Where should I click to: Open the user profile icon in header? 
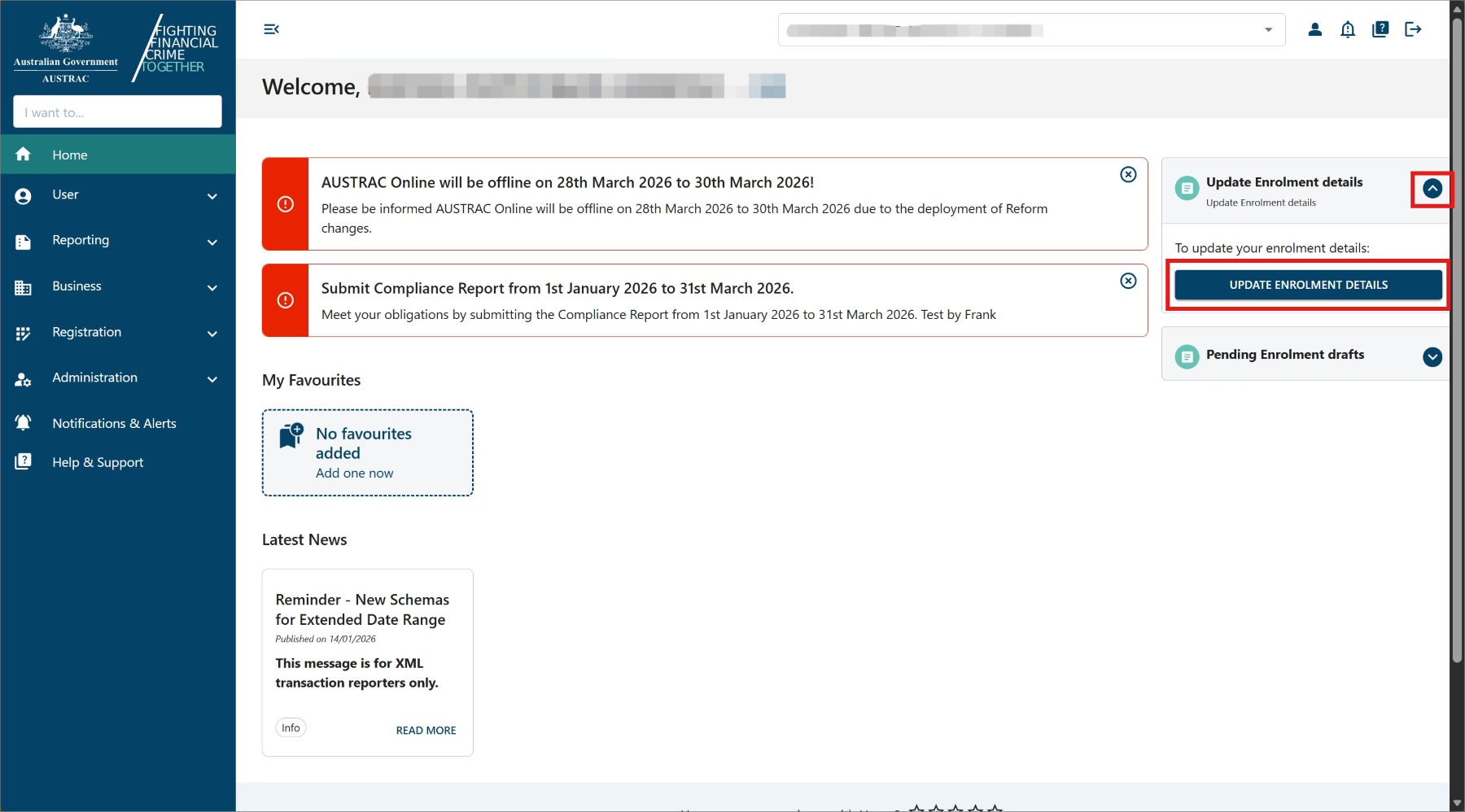tap(1314, 29)
